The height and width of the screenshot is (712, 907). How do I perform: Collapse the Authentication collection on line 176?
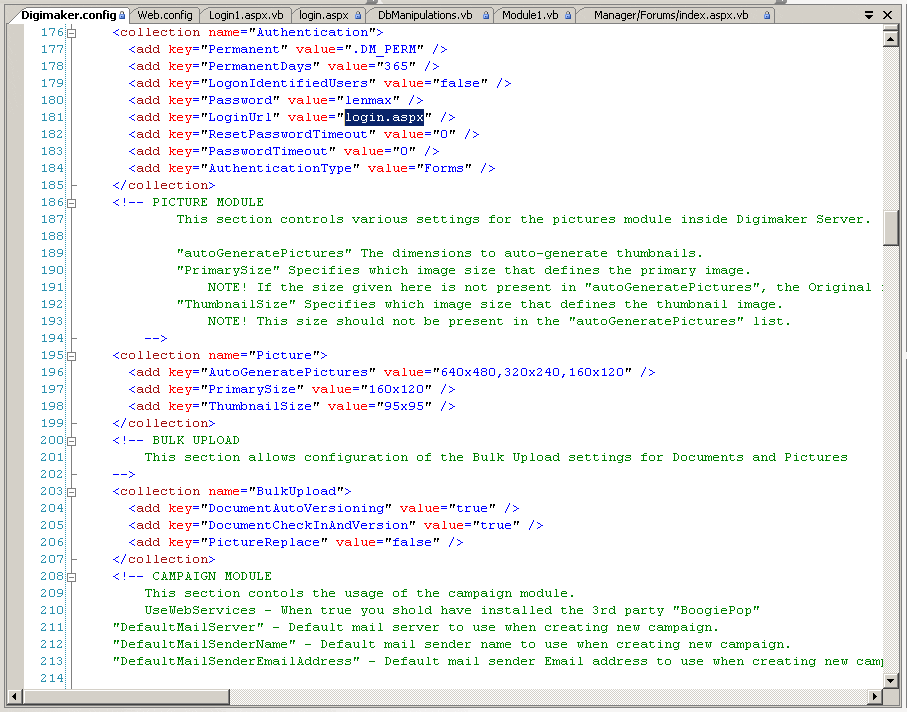(x=72, y=34)
